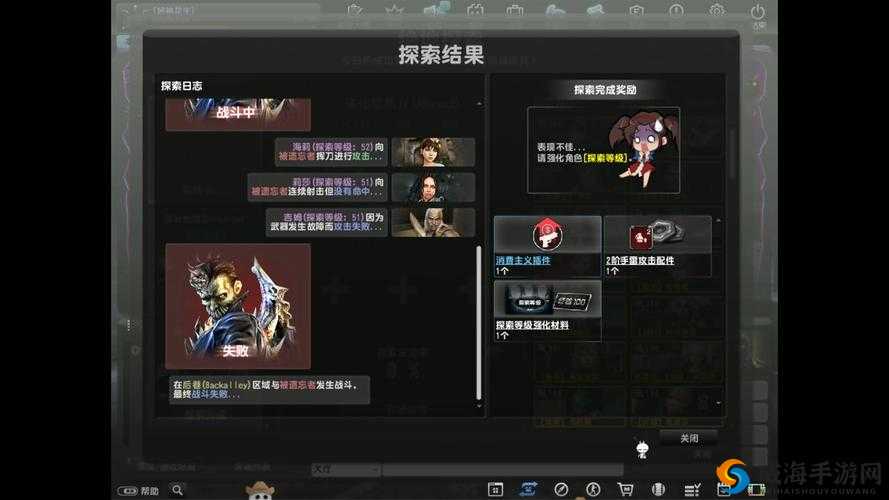The width and height of the screenshot is (889, 500).
Task: Open the exclamation notice icon
Action: pyautogui.click(x=676, y=10)
